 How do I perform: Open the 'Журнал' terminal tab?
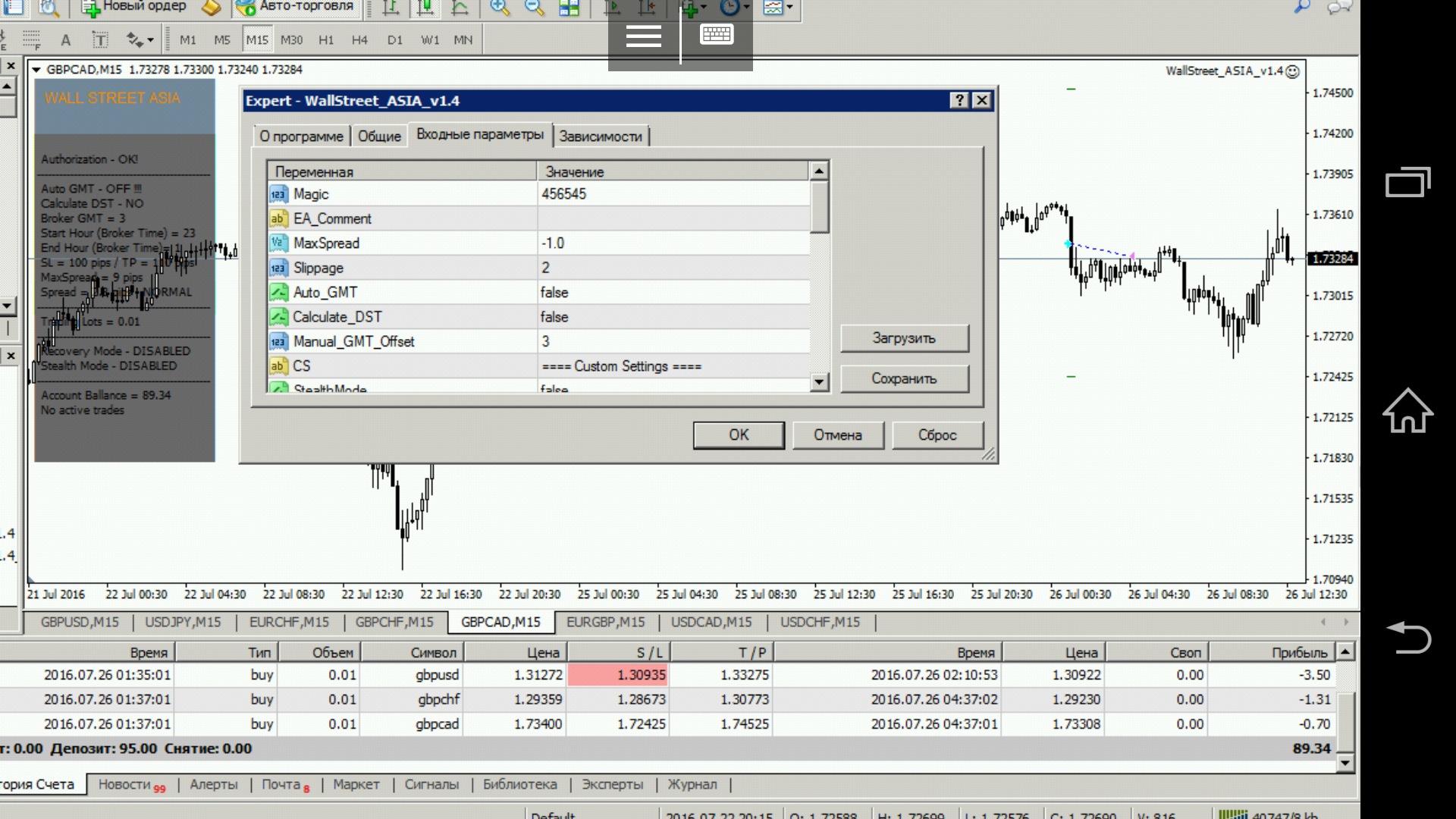(x=692, y=785)
